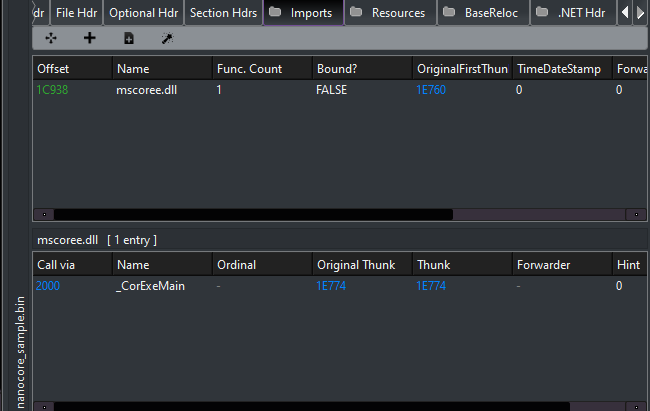650x411 pixels.
Task: Click the Hint column header
Action: pyautogui.click(x=629, y=265)
